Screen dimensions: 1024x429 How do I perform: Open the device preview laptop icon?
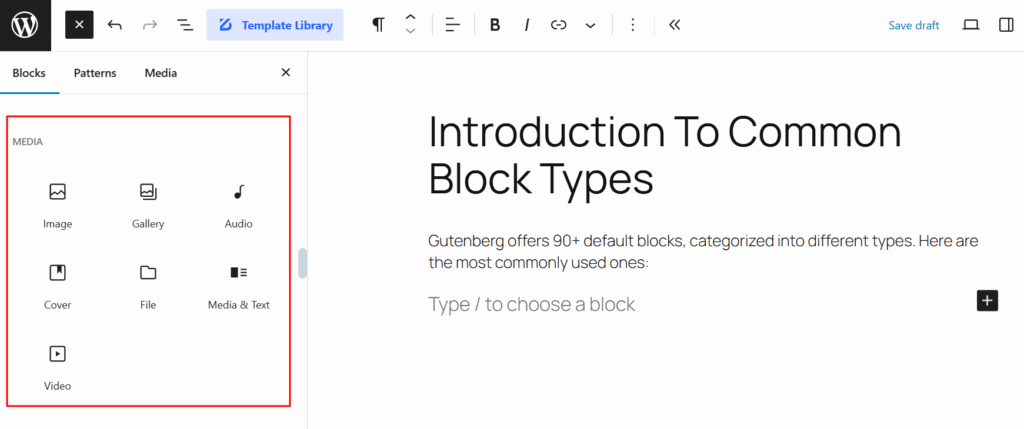tap(971, 25)
